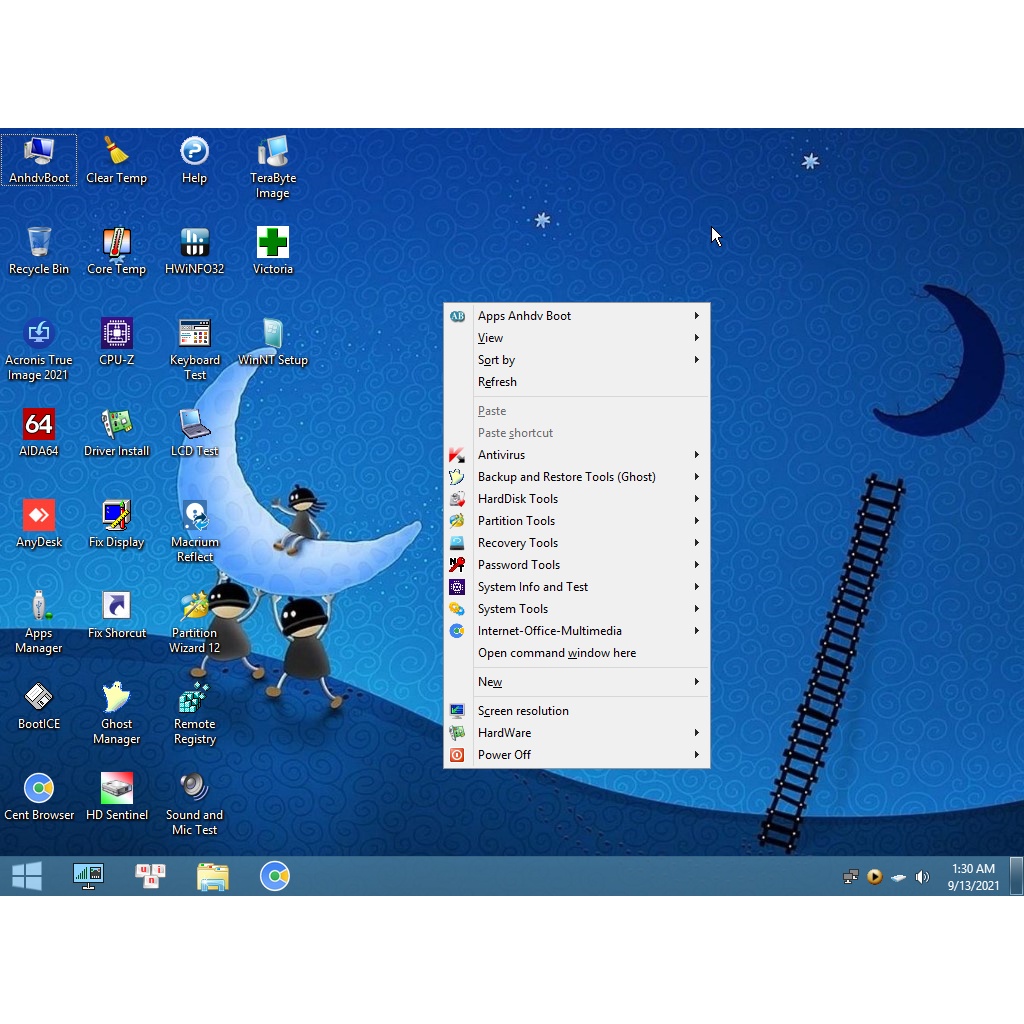Viewport: 1024px width, 1024px height.
Task: Open Sound and Mic Test icon
Action: coord(194,804)
